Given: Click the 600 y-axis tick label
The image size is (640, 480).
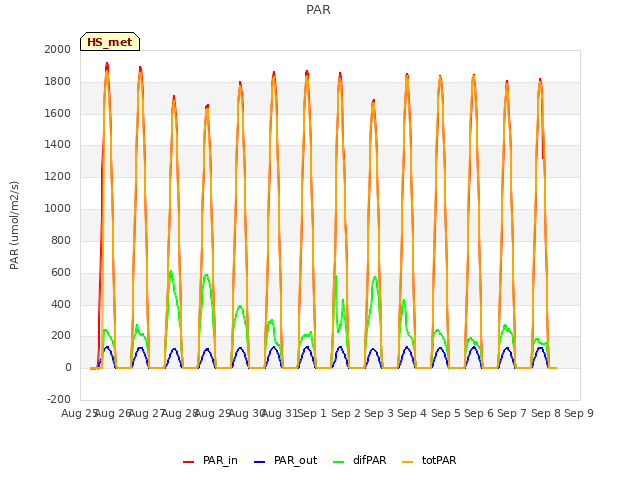Looking at the screenshot, I should coord(61,272).
